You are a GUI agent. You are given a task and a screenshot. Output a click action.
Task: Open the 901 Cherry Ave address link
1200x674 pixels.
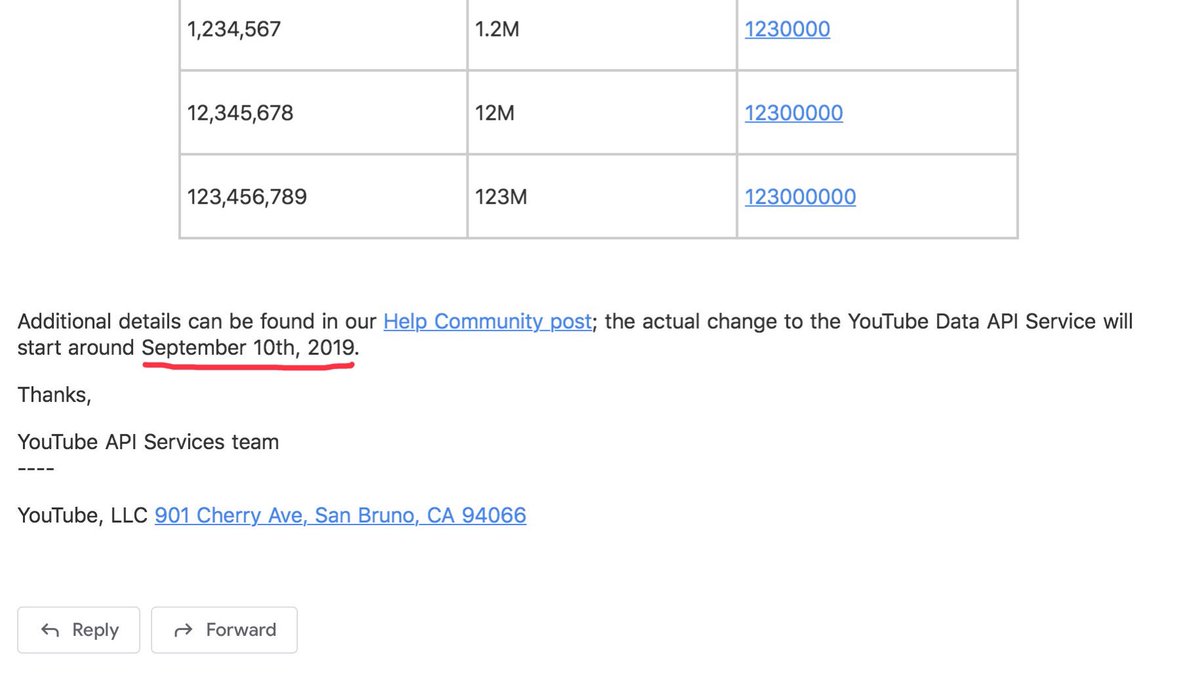340,515
